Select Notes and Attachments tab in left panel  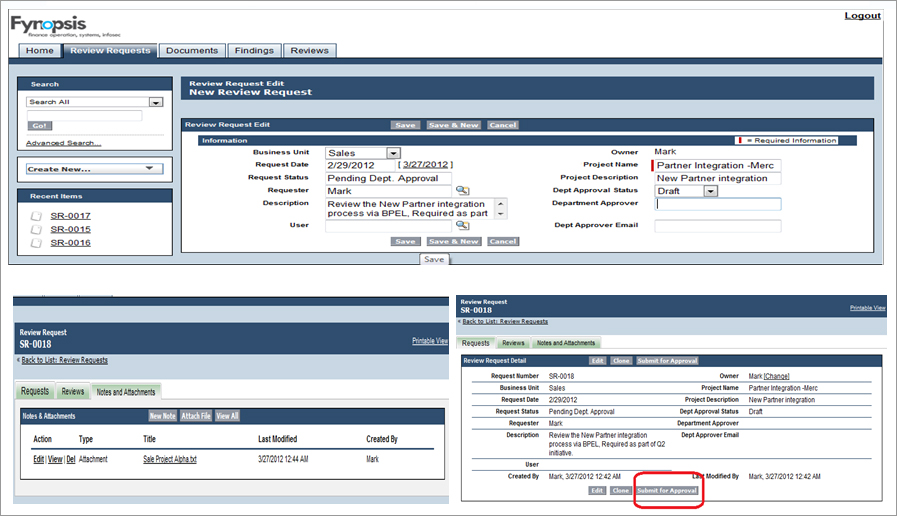pos(126,392)
